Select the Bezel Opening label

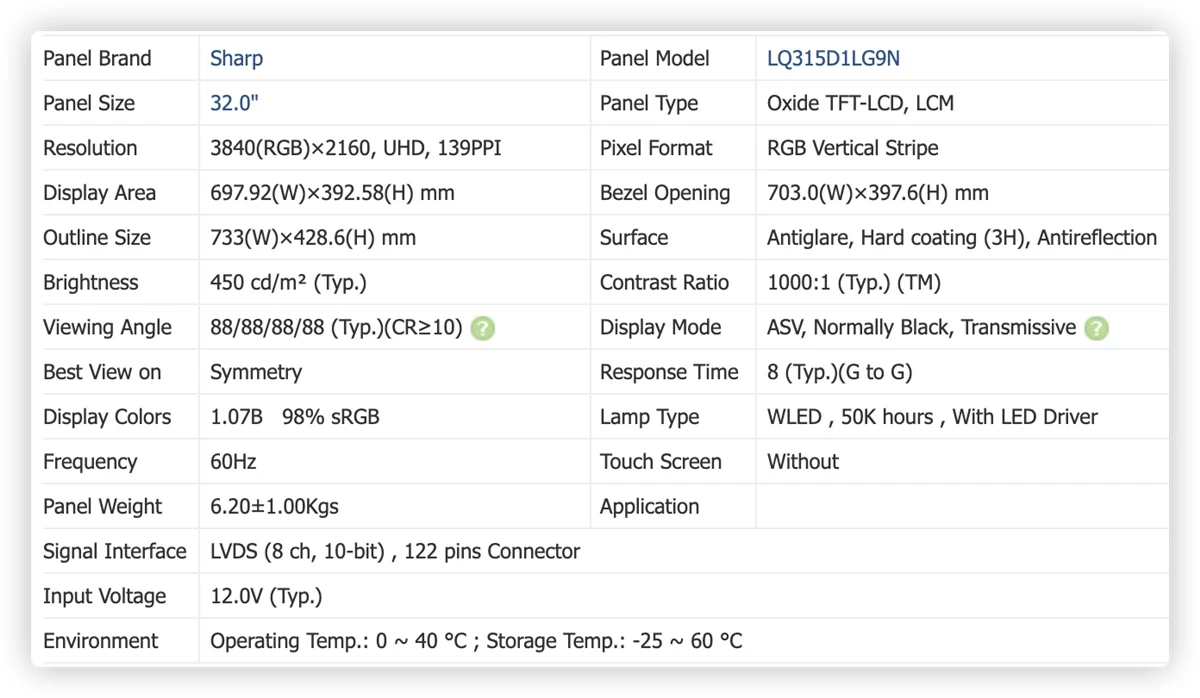tap(665, 193)
